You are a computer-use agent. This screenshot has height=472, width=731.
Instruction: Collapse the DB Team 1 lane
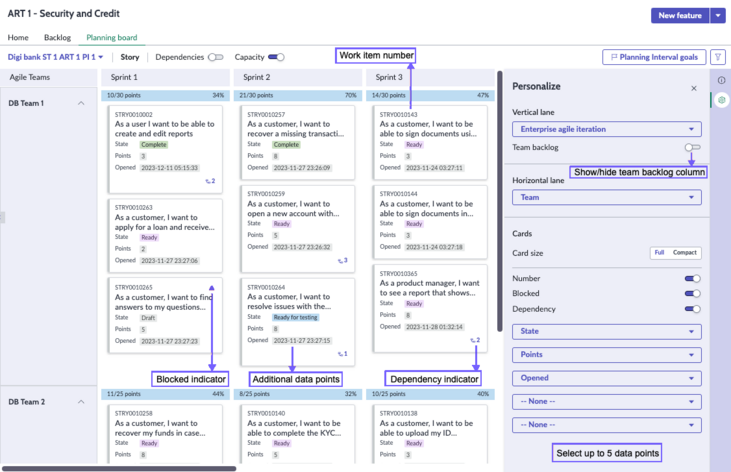click(x=81, y=103)
